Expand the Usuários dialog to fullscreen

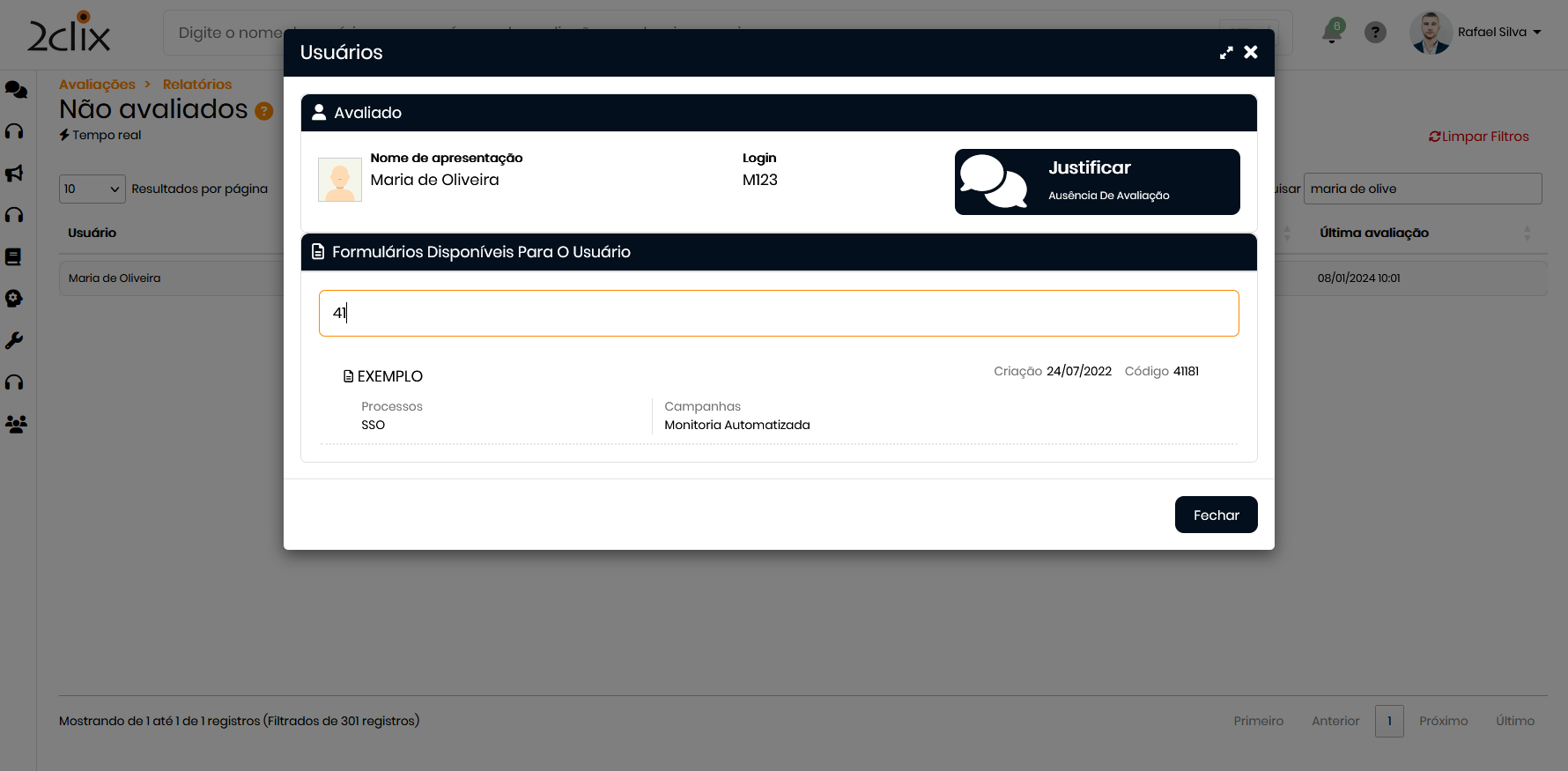(1225, 53)
